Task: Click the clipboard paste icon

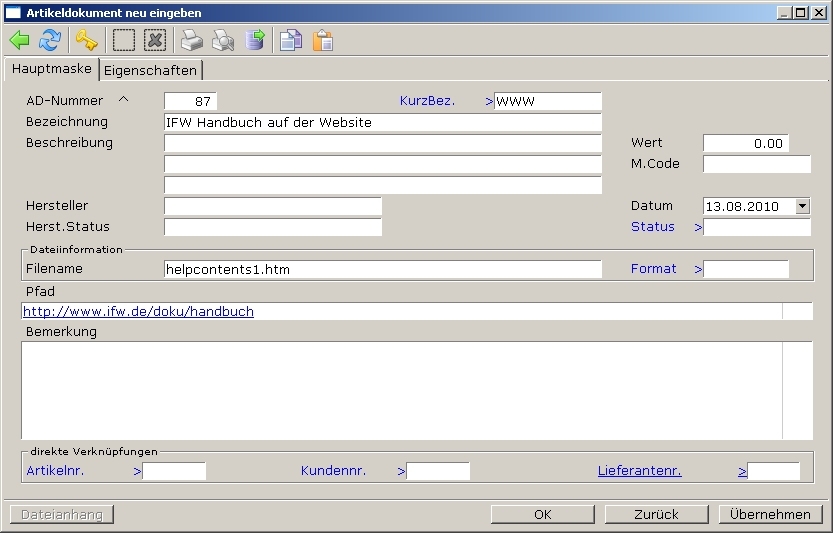Action: pyautogui.click(x=322, y=40)
